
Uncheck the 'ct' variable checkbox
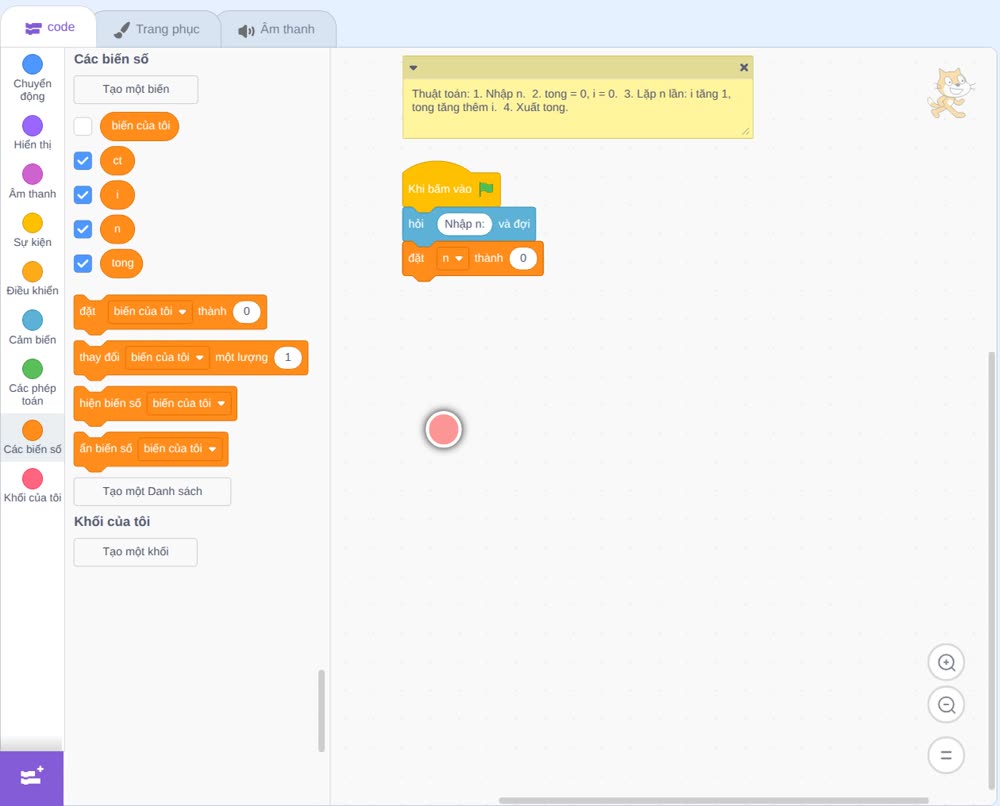click(x=83, y=161)
